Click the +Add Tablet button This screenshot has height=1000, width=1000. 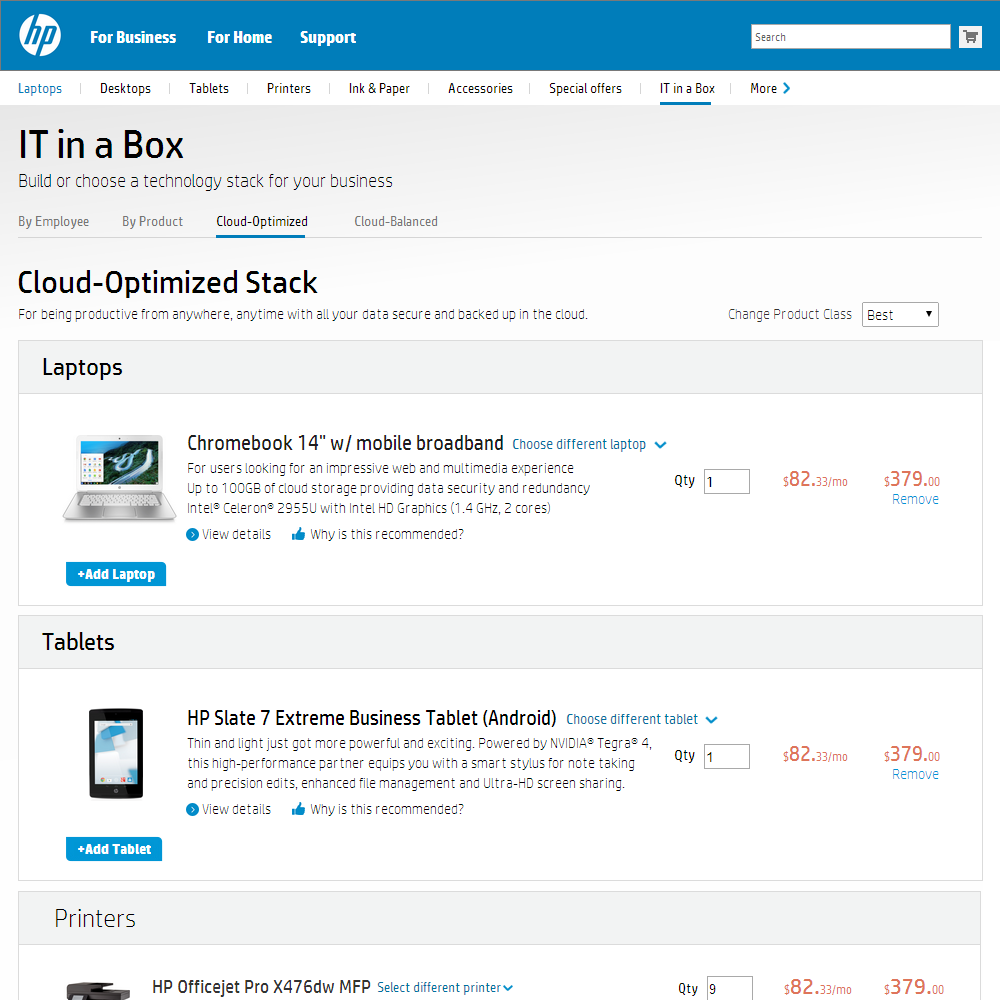[113, 848]
